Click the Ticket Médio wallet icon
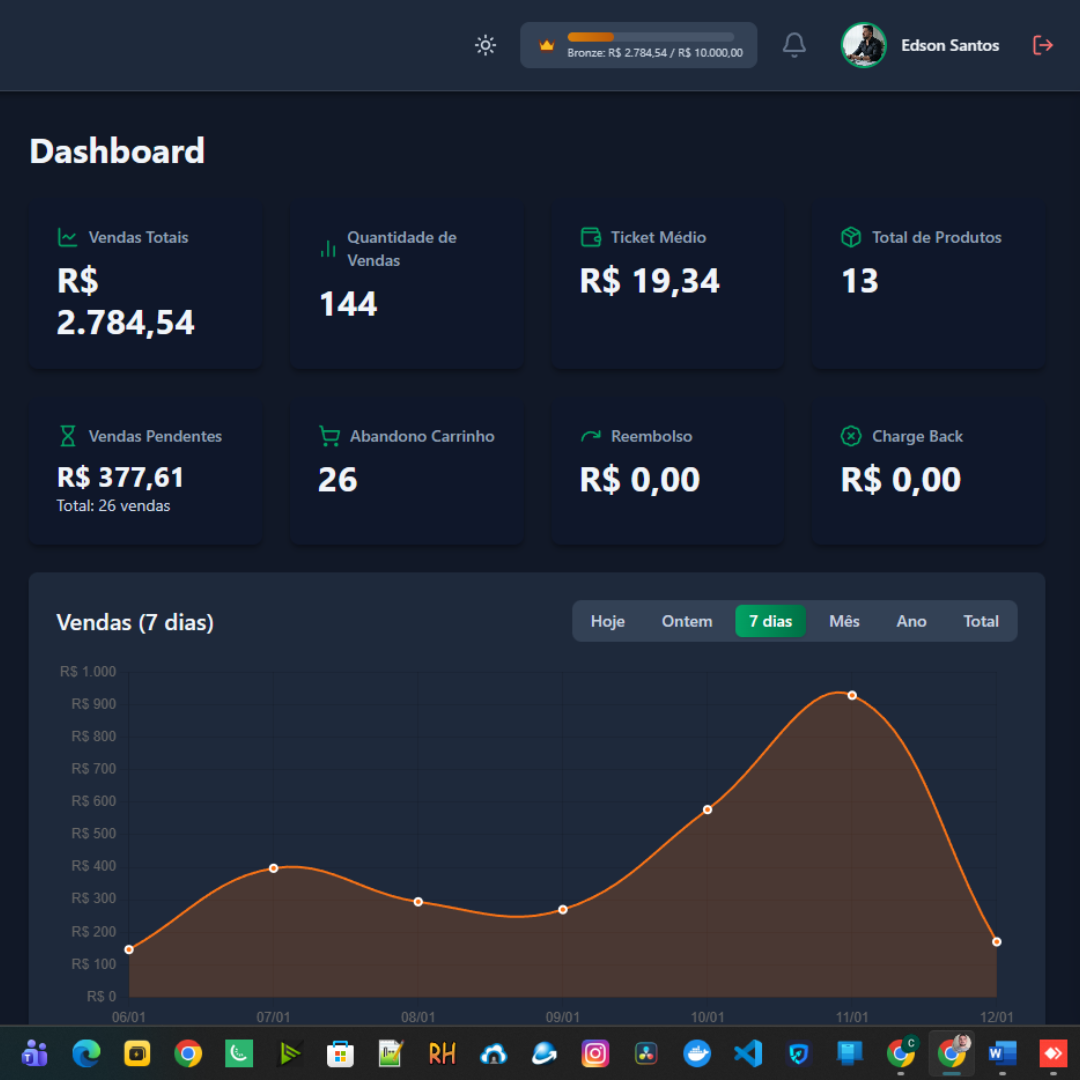Image resolution: width=1080 pixels, height=1080 pixels. pos(590,237)
